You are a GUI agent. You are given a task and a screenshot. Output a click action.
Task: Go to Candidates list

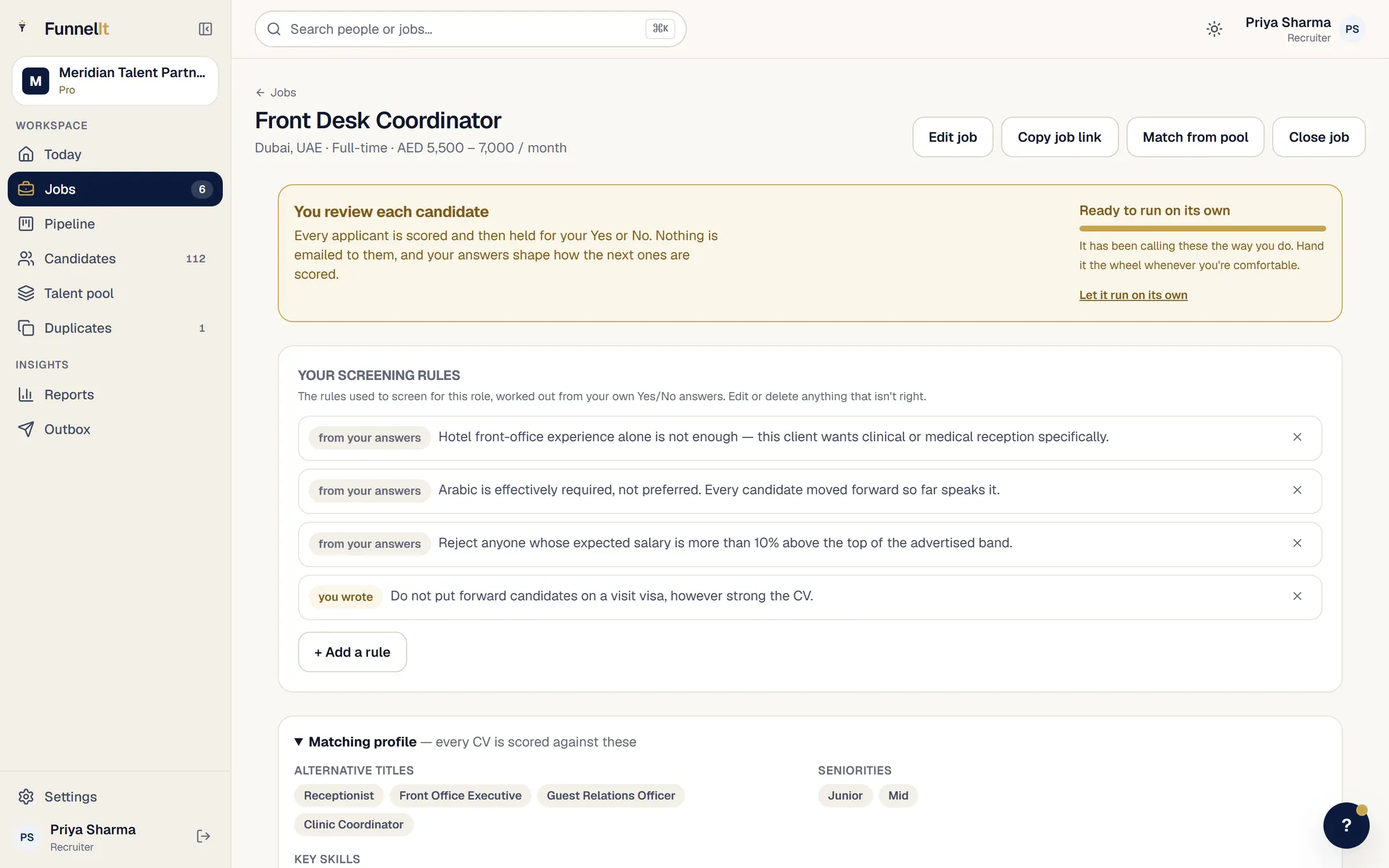click(115, 258)
